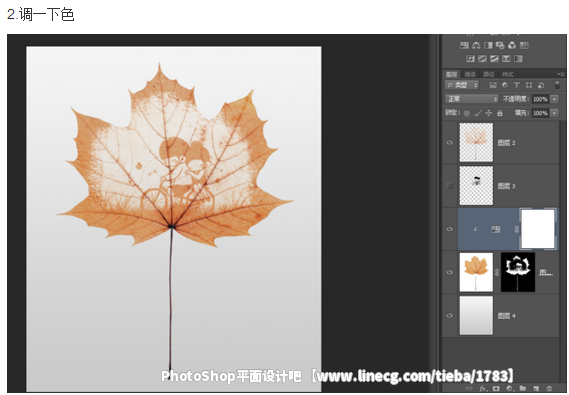Filter layers by shape layers icon
The height and width of the screenshot is (395, 569).
[x=529, y=85]
